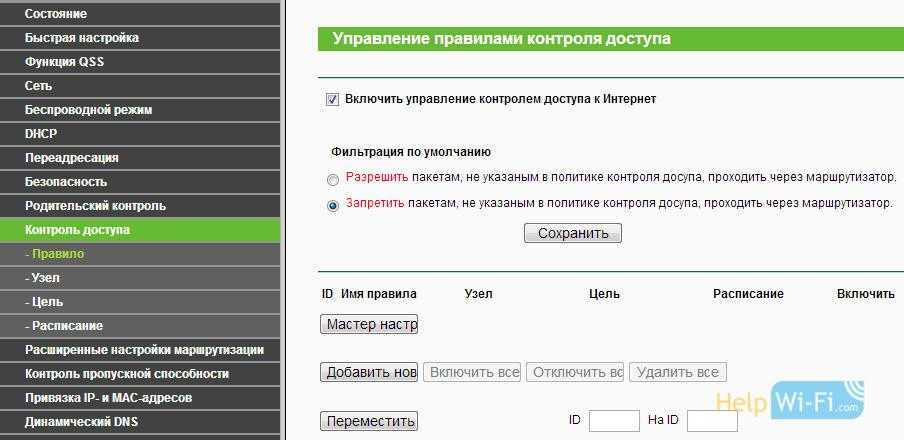Click 'Добавить новую' to add rule
Screen dimensions: 904x440
pyautogui.click(x=369, y=372)
